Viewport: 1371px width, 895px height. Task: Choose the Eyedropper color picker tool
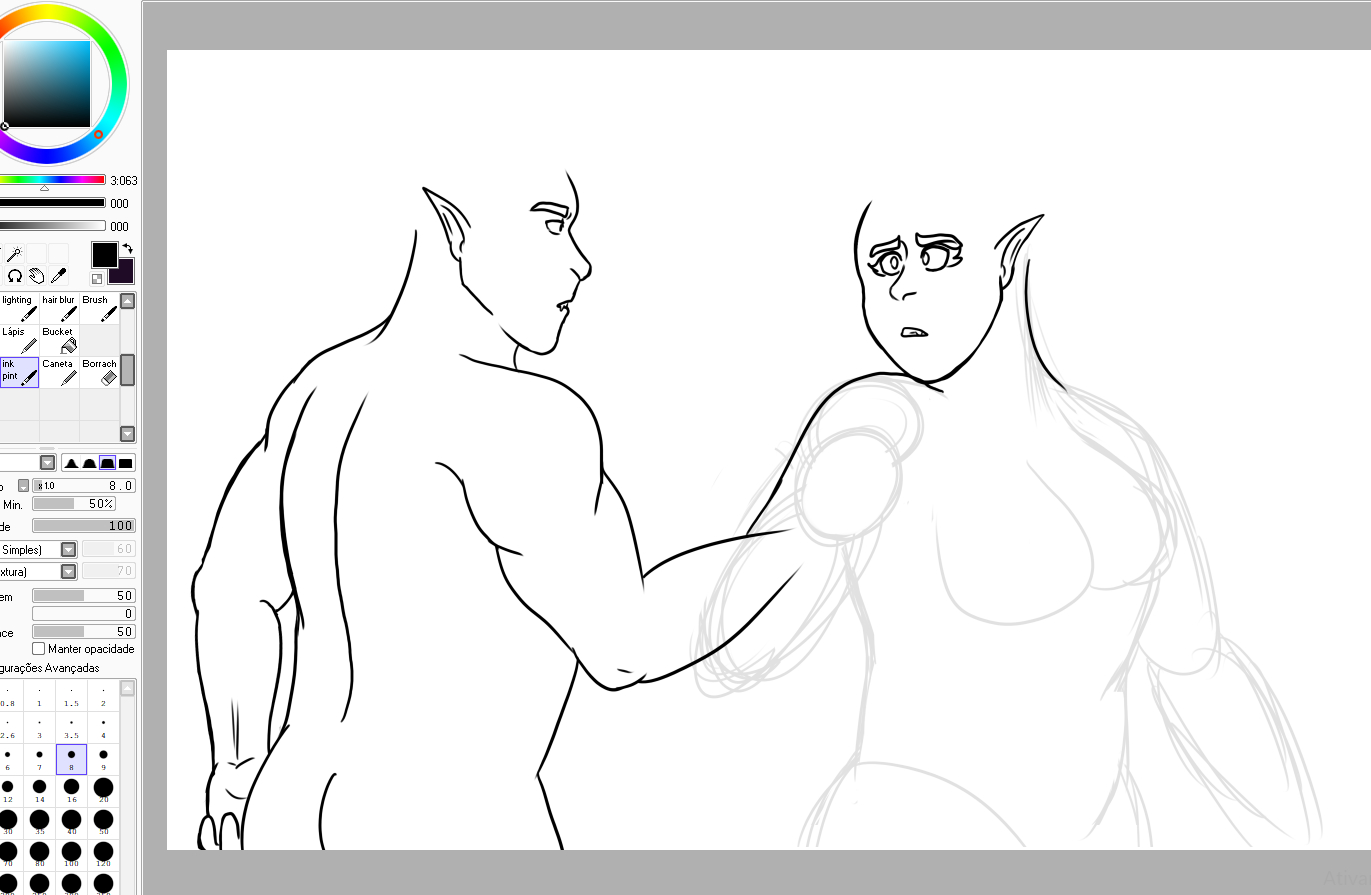(x=59, y=276)
